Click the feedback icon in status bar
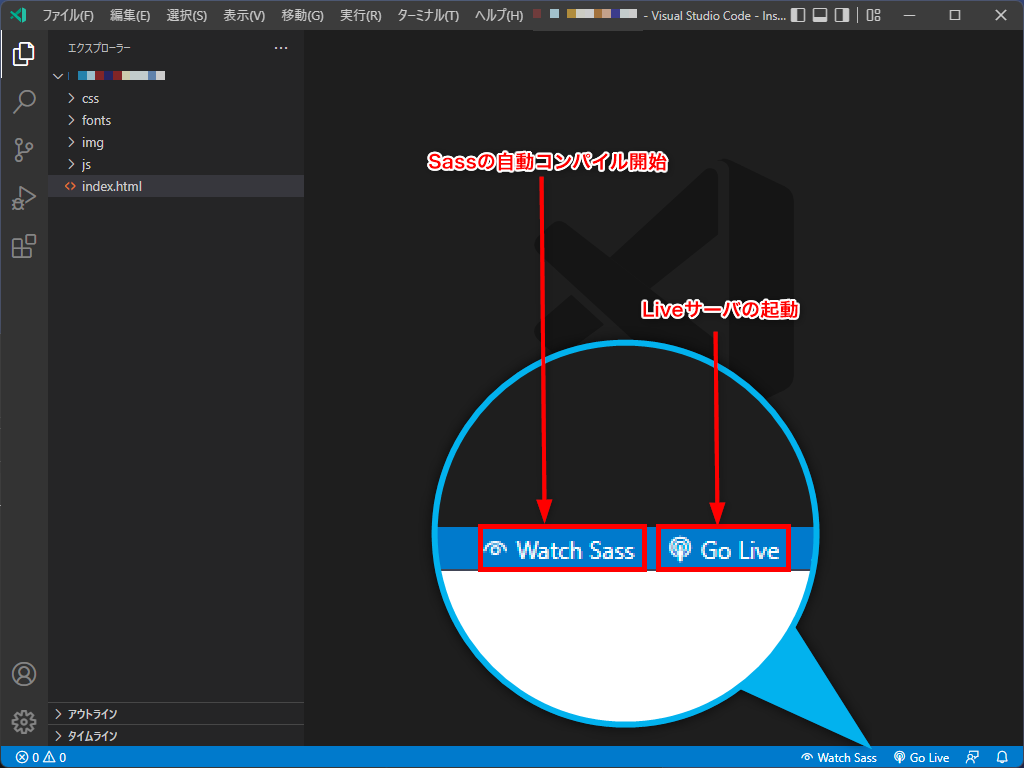Viewport: 1024px width, 768px height. coord(972,758)
